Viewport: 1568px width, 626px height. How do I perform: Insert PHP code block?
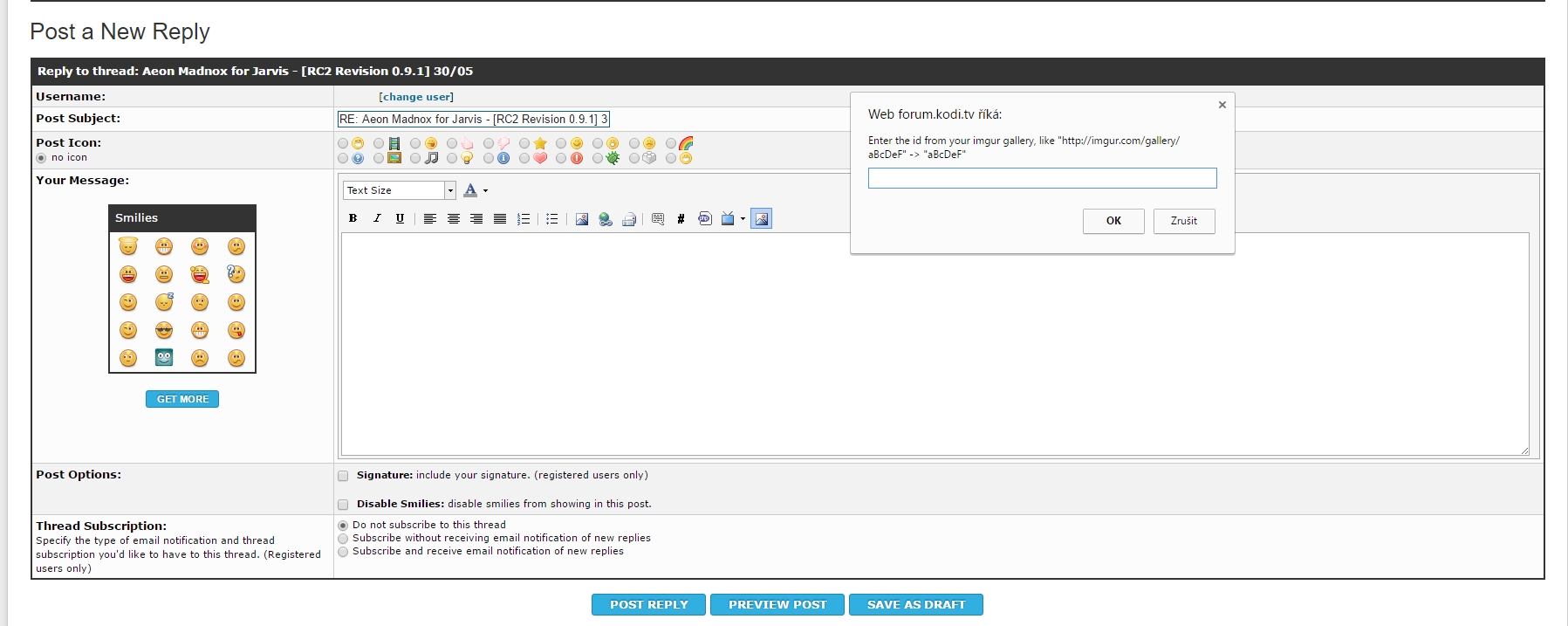(705, 219)
